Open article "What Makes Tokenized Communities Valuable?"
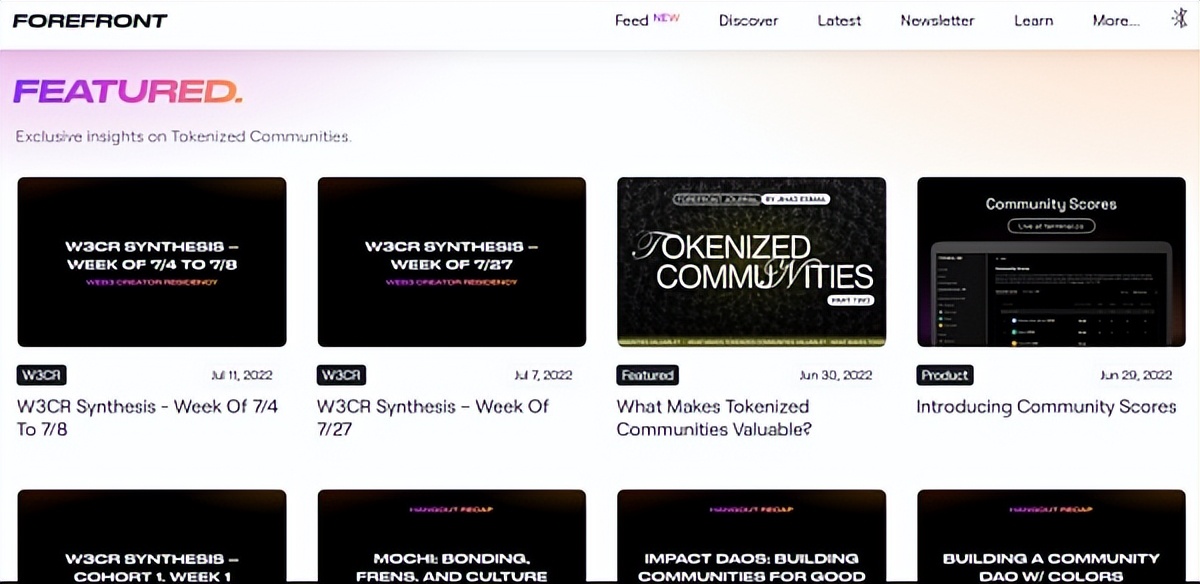Screen dimensions: 1200x584 point(713,418)
